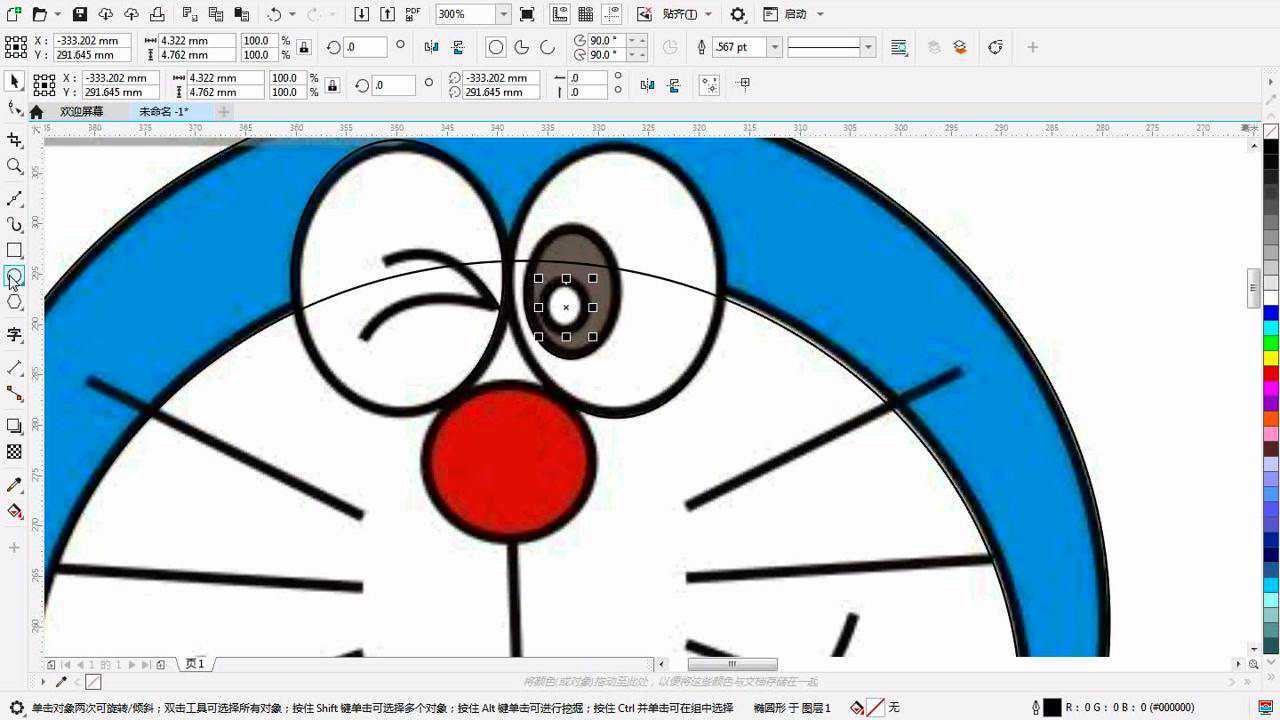Viewport: 1280px width, 720px height.
Task: Select the Transparency checkerboard tool
Action: (14, 452)
